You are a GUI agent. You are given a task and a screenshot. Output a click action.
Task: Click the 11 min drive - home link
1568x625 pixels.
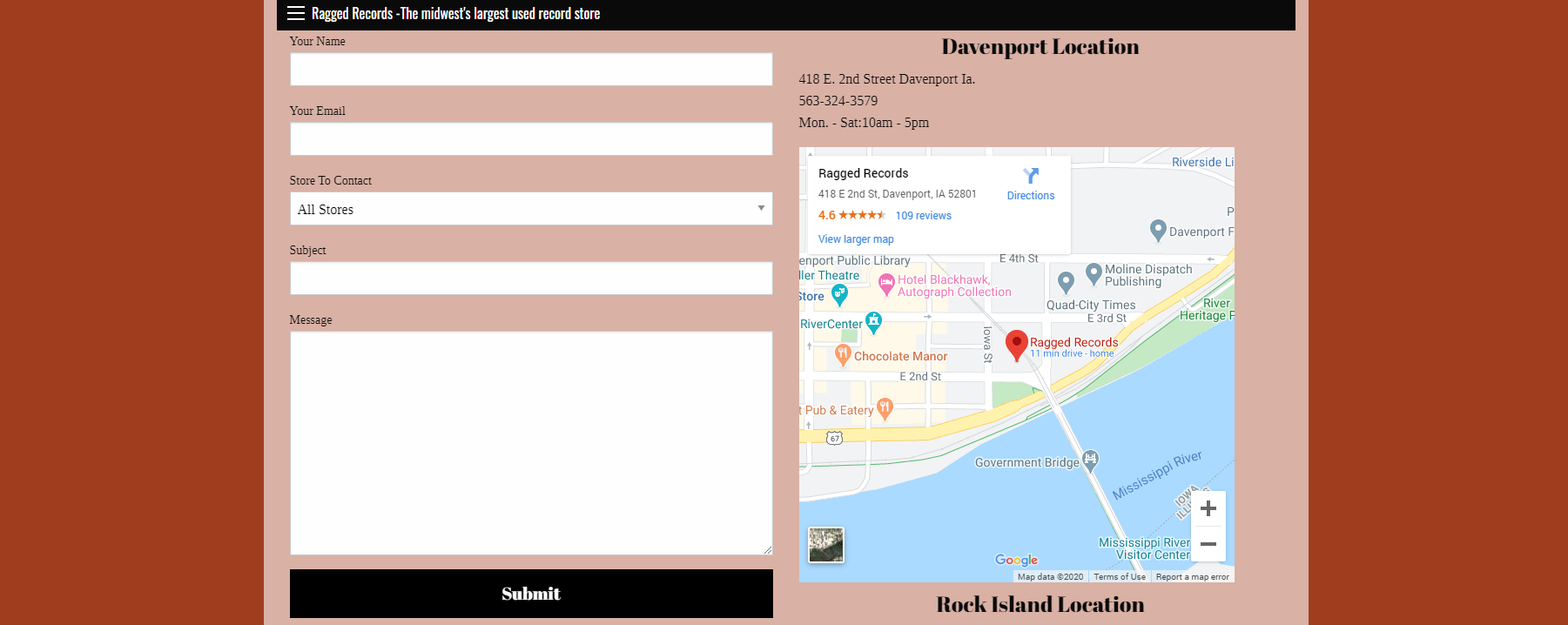(x=1072, y=353)
